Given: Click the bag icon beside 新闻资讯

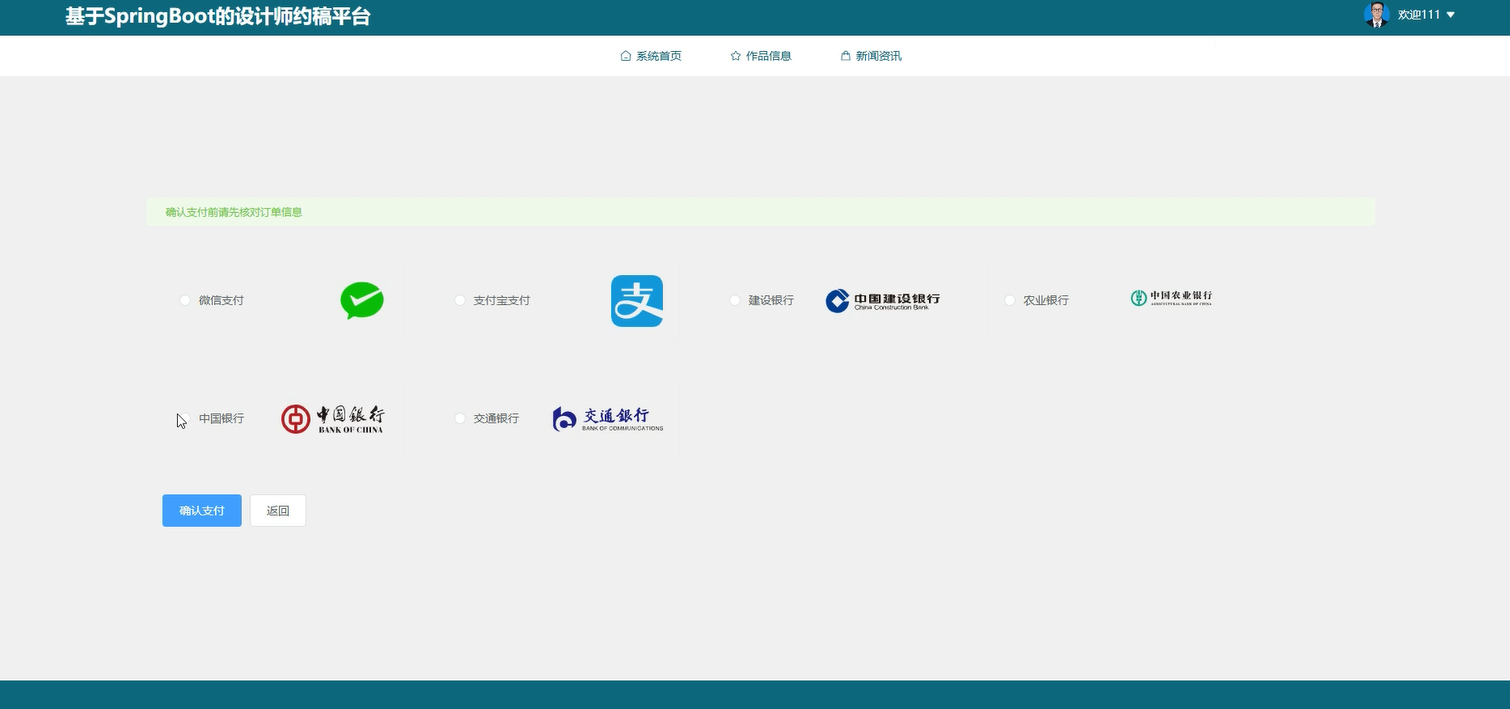Looking at the screenshot, I should tap(846, 56).
